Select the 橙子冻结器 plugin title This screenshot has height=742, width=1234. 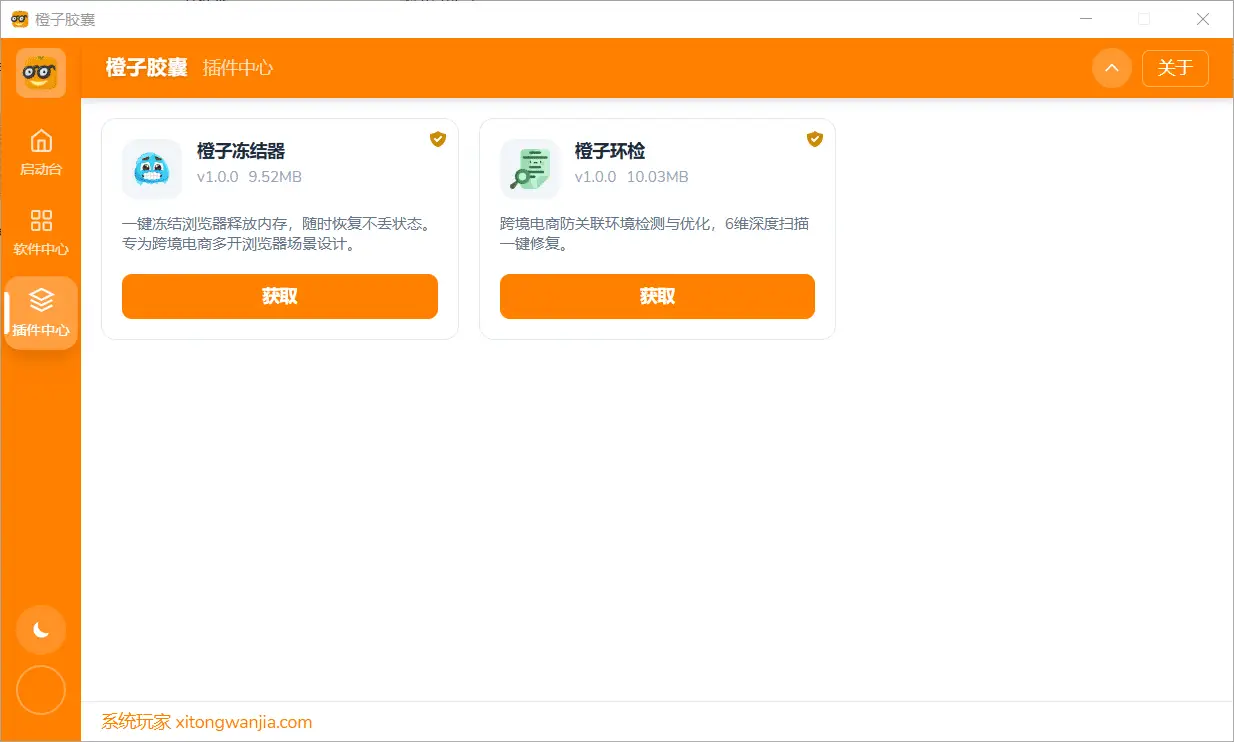[241, 151]
